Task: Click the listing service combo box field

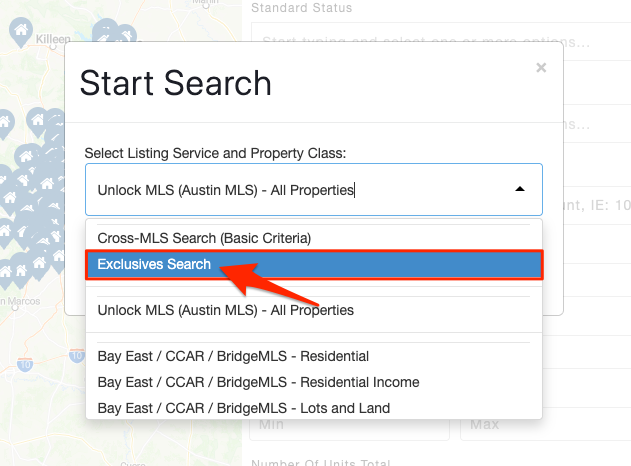Action: (x=314, y=190)
